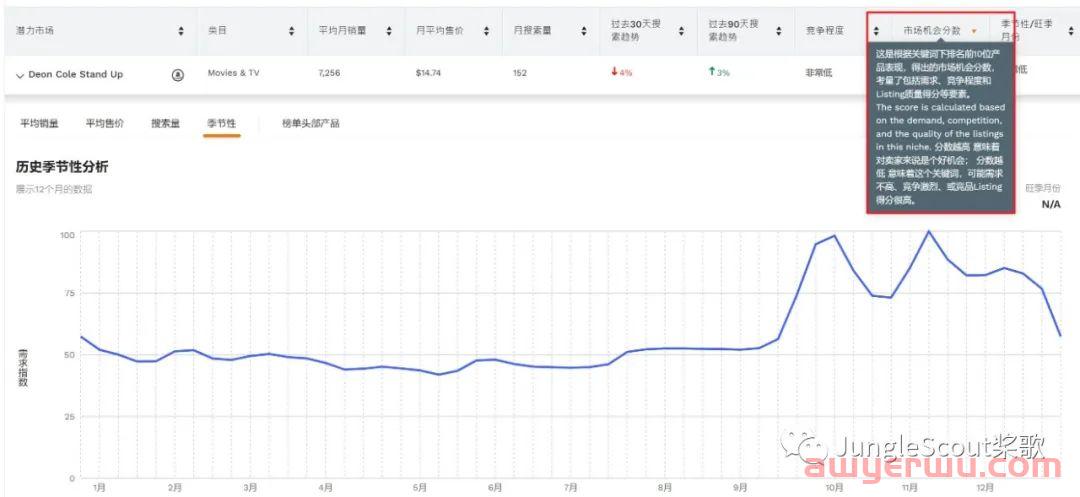Image resolution: width=1080 pixels, height=497 pixels.
Task: Click the November peak on the line chart
Action: coord(929,232)
